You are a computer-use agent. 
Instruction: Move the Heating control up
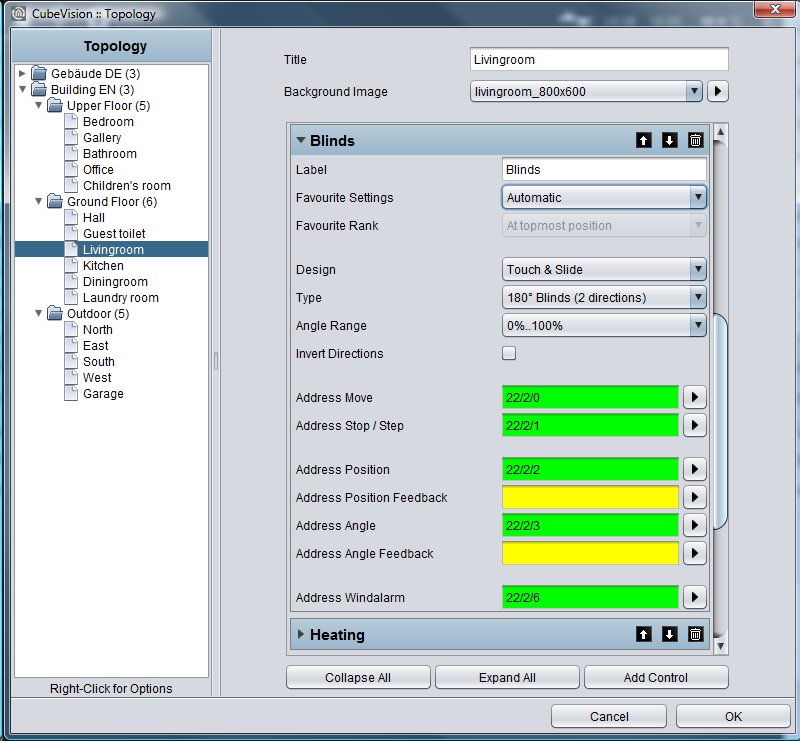tap(643, 634)
